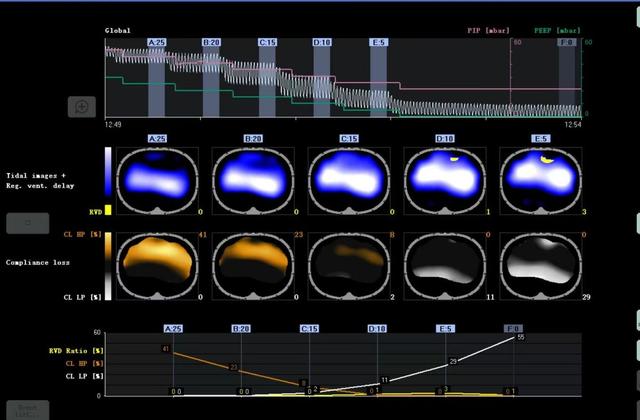The width and height of the screenshot is (640, 420).
Task: Pick the E:5 section marker on the Global waveform
Action: click(x=378, y=43)
